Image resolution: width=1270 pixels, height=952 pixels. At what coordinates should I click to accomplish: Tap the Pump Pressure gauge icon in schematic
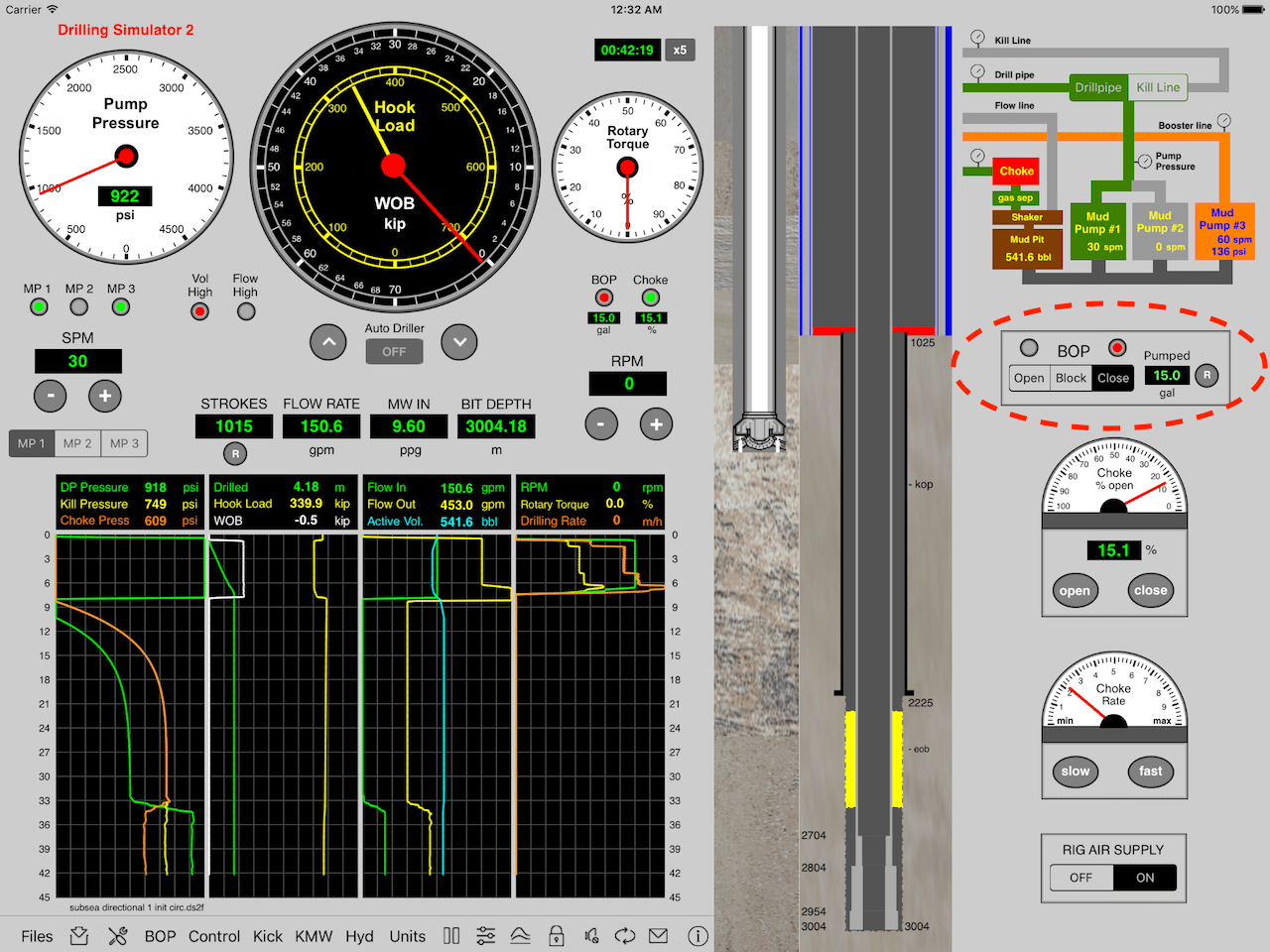[1145, 160]
